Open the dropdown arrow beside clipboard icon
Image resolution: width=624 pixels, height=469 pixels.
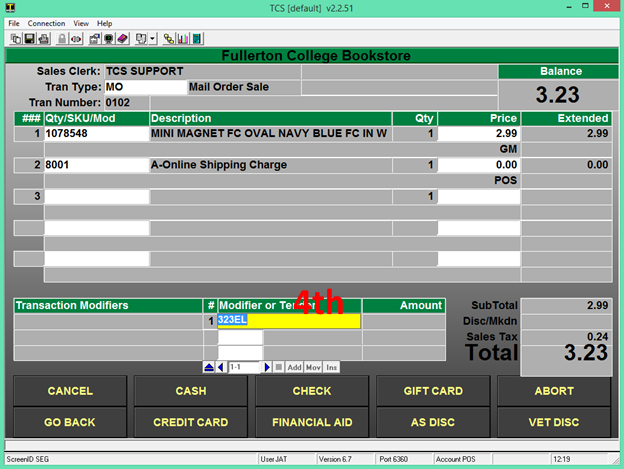tap(152, 39)
